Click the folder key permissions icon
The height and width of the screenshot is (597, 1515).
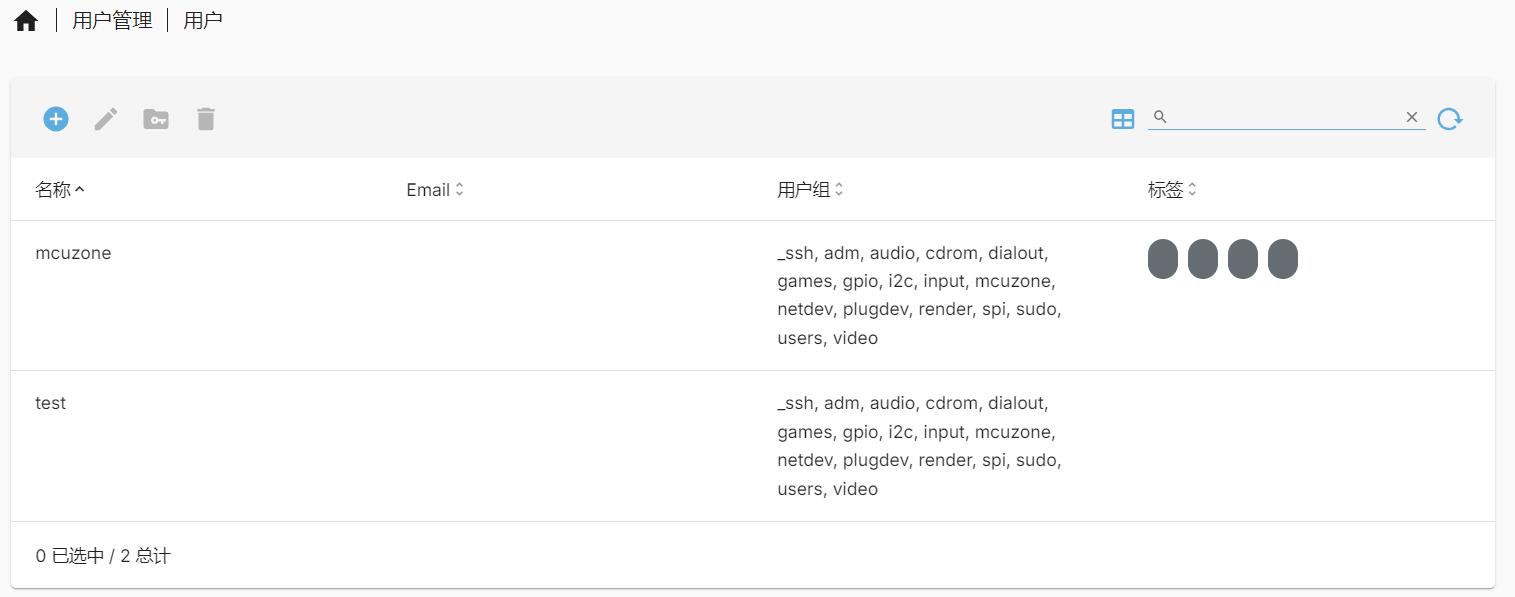tap(156, 119)
